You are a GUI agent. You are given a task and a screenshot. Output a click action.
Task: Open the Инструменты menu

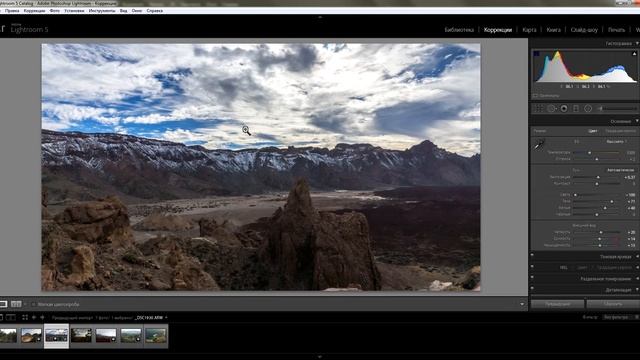(x=102, y=11)
